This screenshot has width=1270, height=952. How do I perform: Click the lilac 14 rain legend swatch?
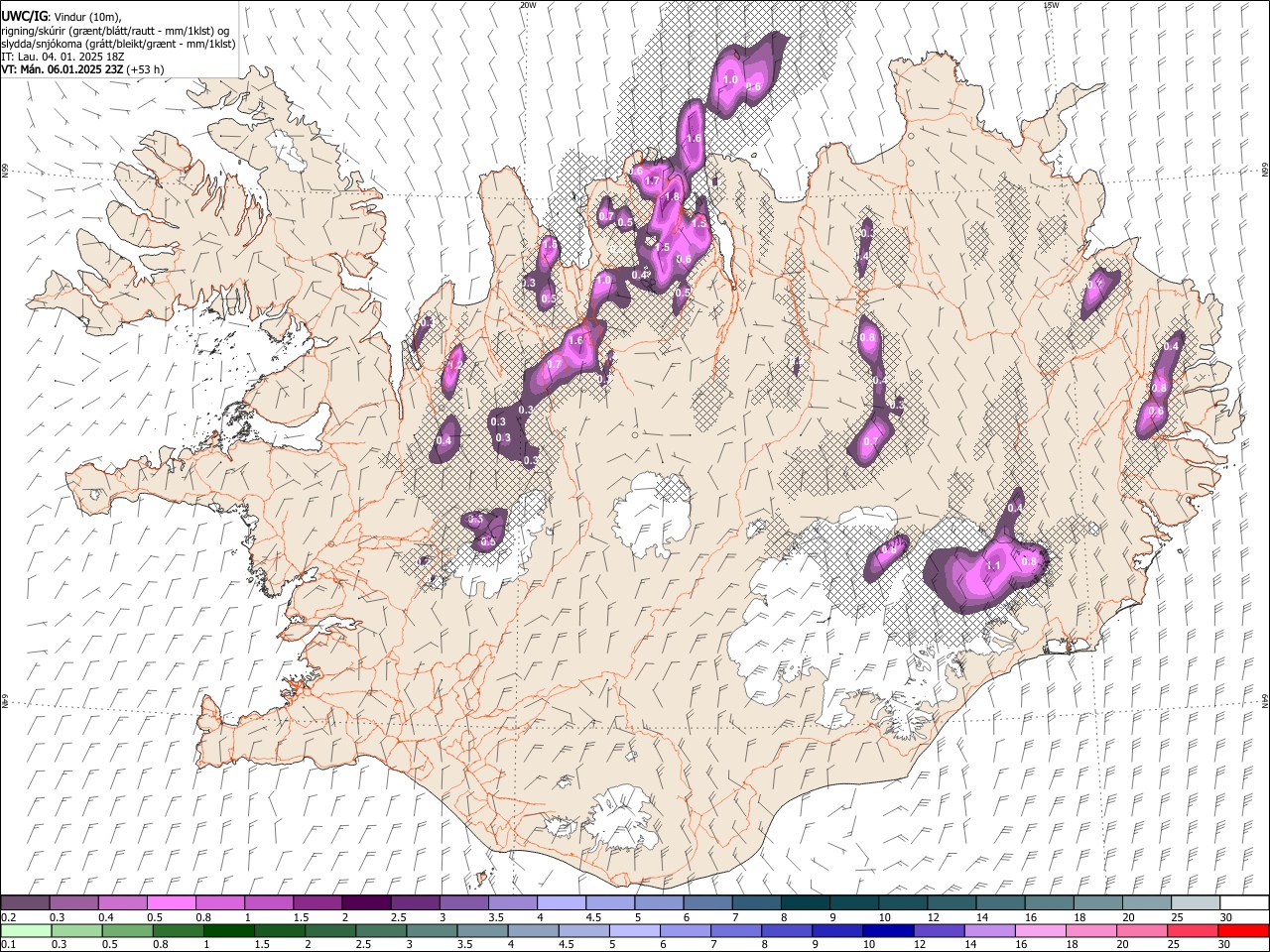988,930
